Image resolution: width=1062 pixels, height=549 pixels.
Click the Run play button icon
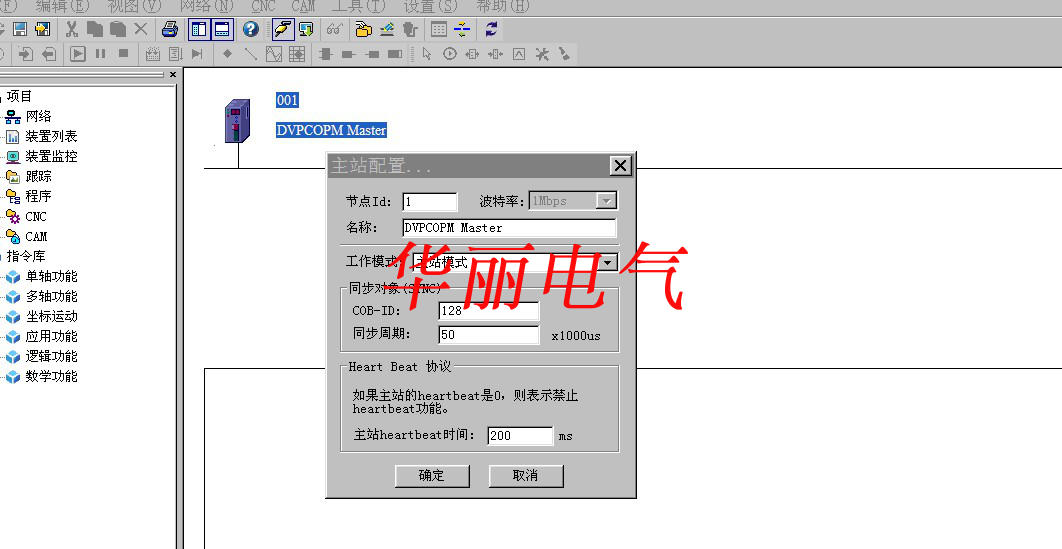(x=78, y=53)
